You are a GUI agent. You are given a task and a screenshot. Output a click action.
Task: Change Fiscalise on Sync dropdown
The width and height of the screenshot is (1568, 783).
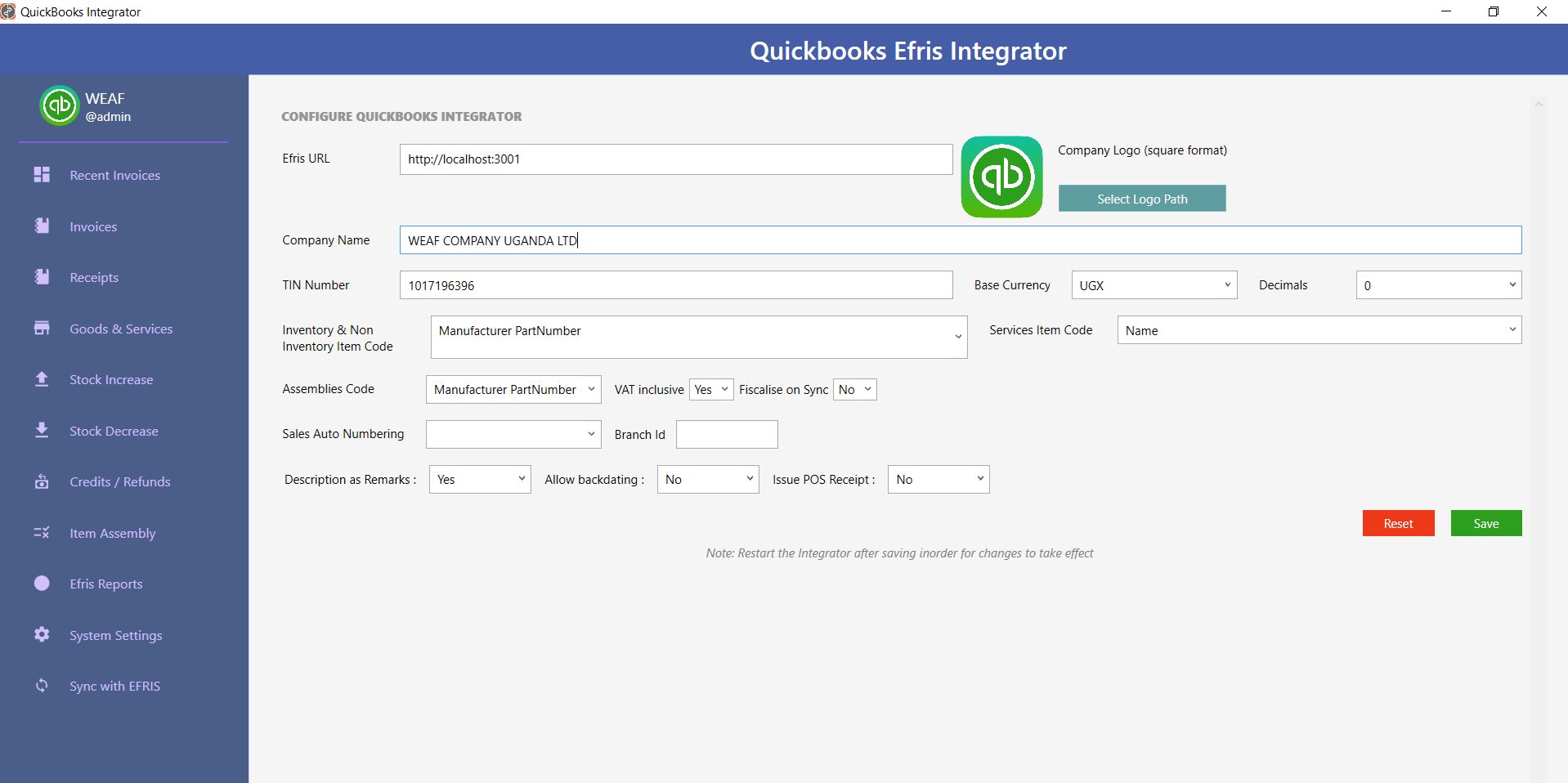854,389
